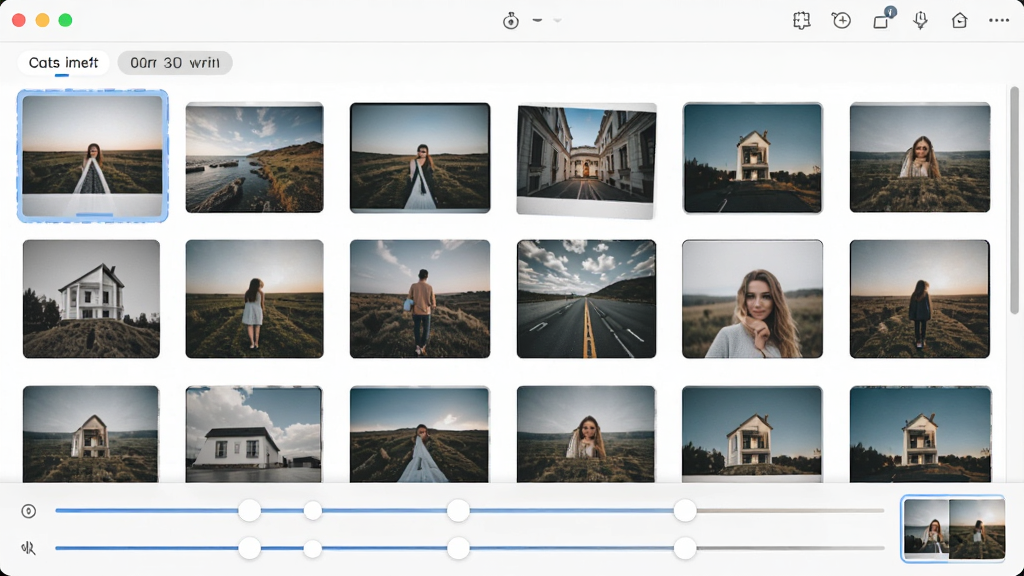Select the black-and-white house on hill photo
Image resolution: width=1024 pixels, height=576 pixels.
(x=91, y=298)
